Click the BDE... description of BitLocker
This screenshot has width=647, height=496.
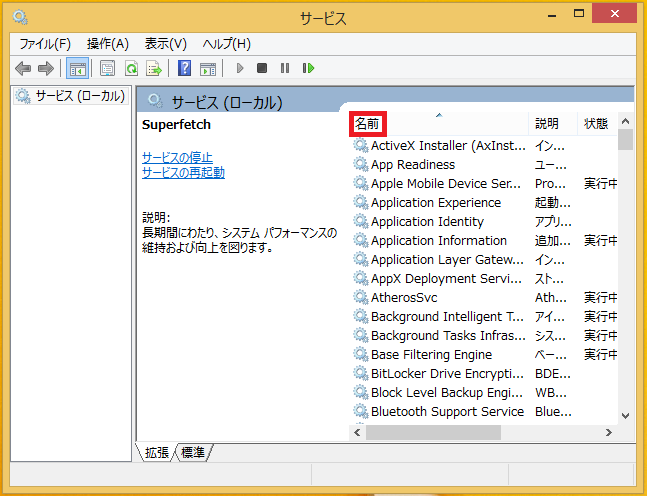click(553, 373)
